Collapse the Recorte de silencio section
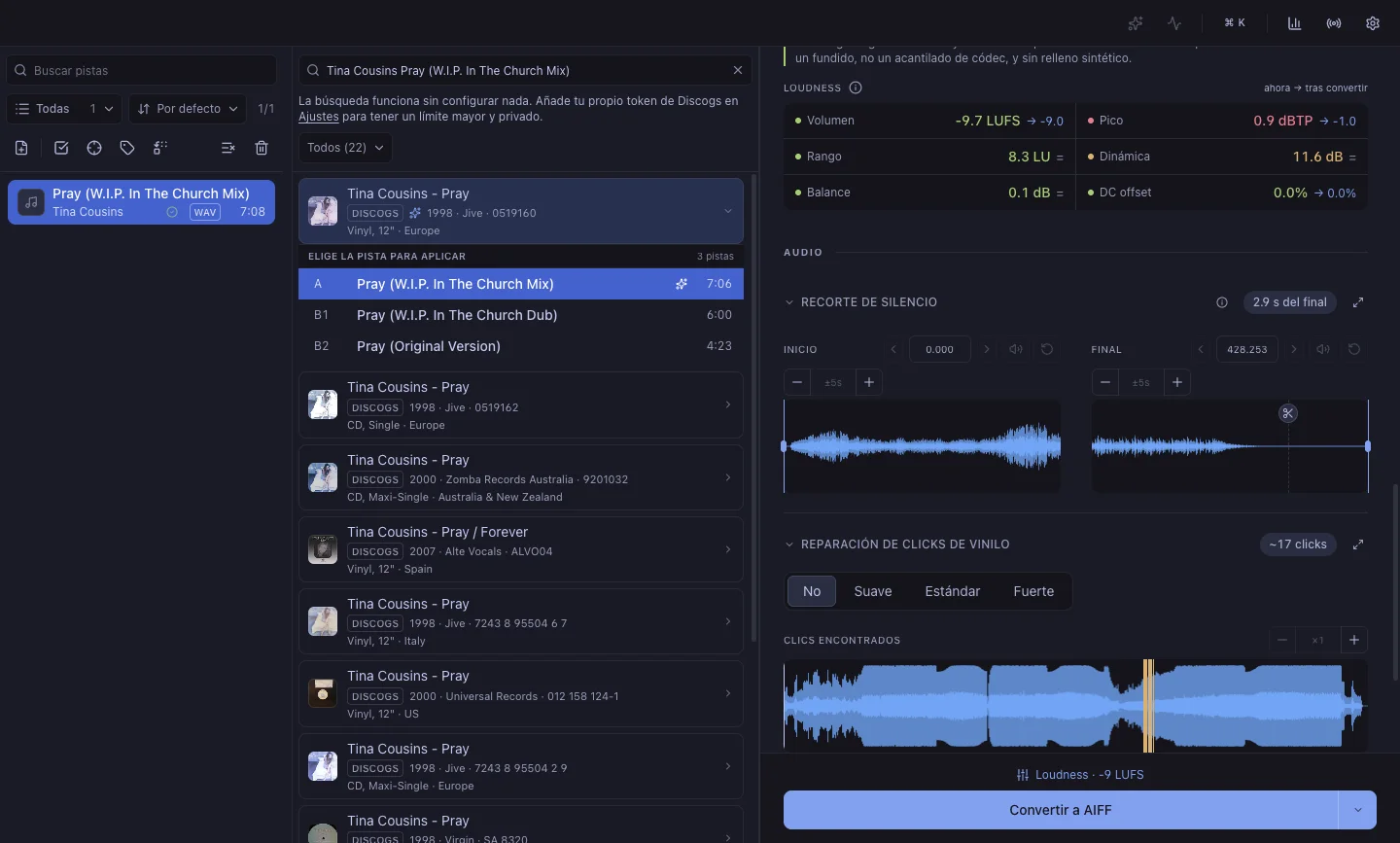Image resolution: width=1400 pixels, height=843 pixels. (x=789, y=302)
